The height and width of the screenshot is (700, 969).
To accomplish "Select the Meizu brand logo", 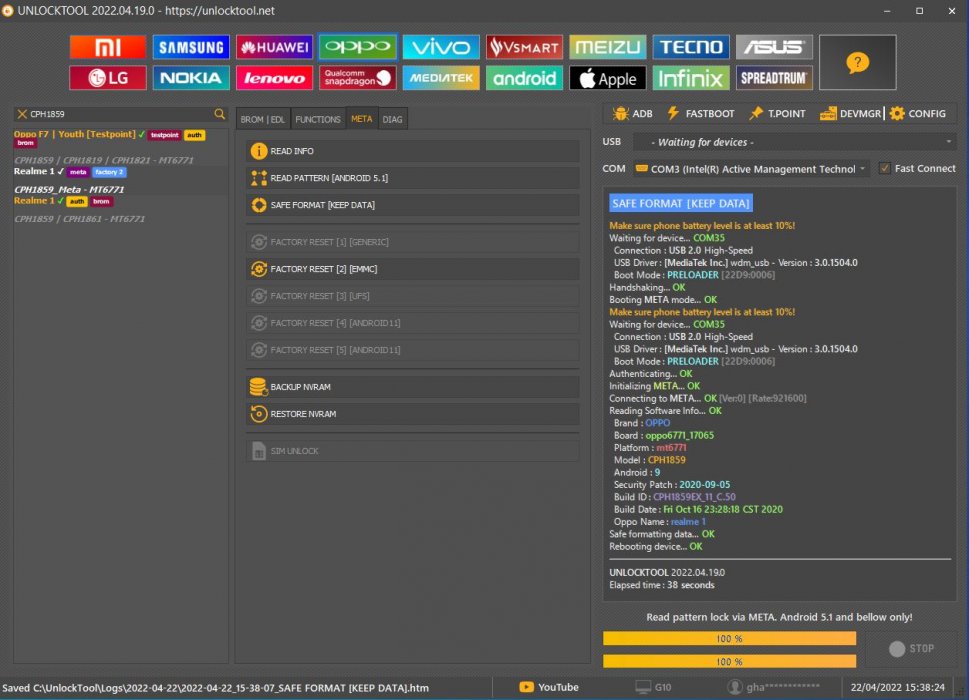I will 607,47.
